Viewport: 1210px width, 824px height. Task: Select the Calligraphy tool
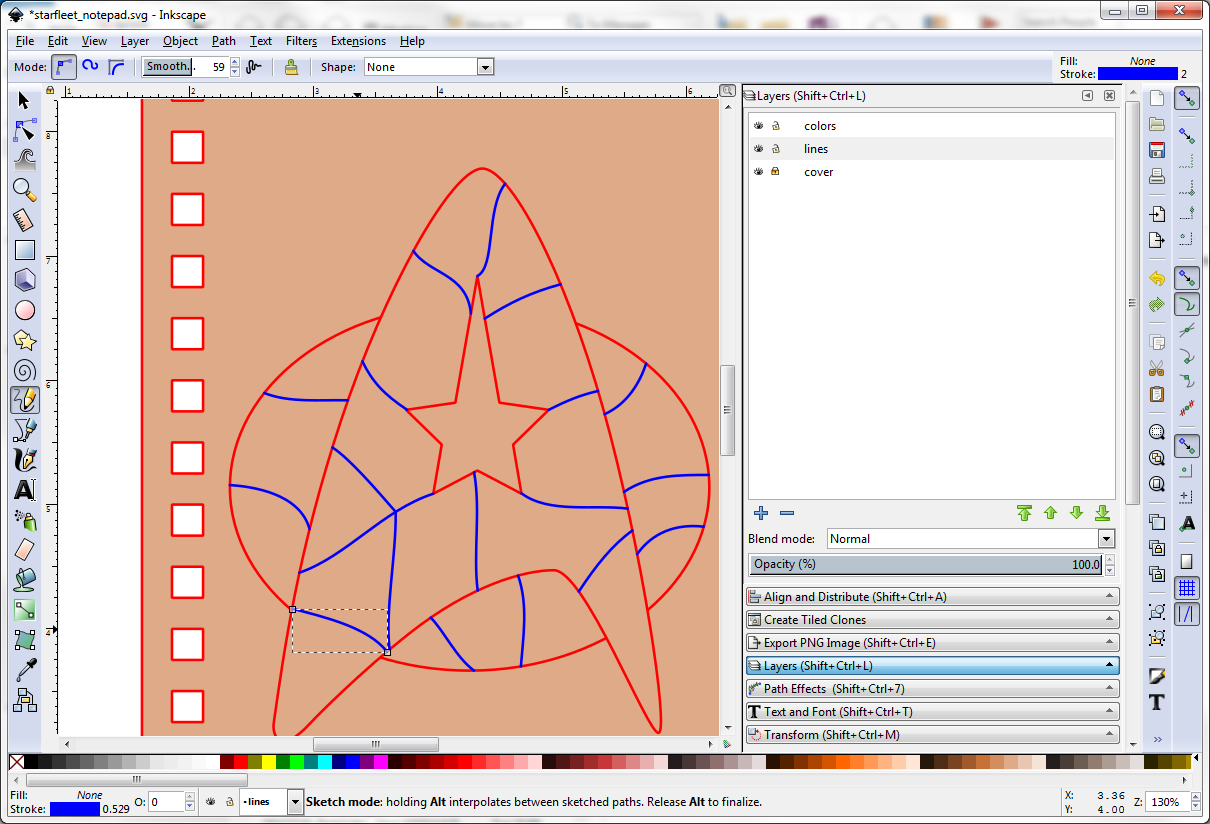point(24,460)
